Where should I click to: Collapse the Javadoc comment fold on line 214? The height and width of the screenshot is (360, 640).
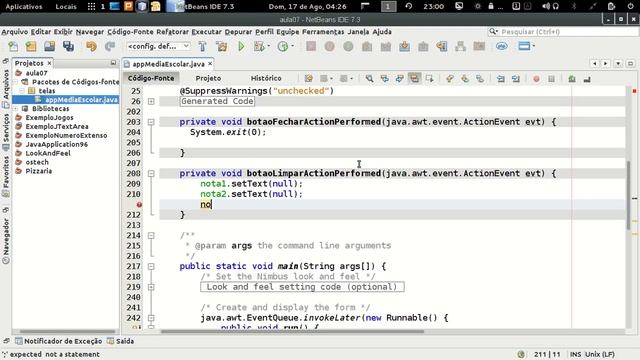click(x=151, y=236)
